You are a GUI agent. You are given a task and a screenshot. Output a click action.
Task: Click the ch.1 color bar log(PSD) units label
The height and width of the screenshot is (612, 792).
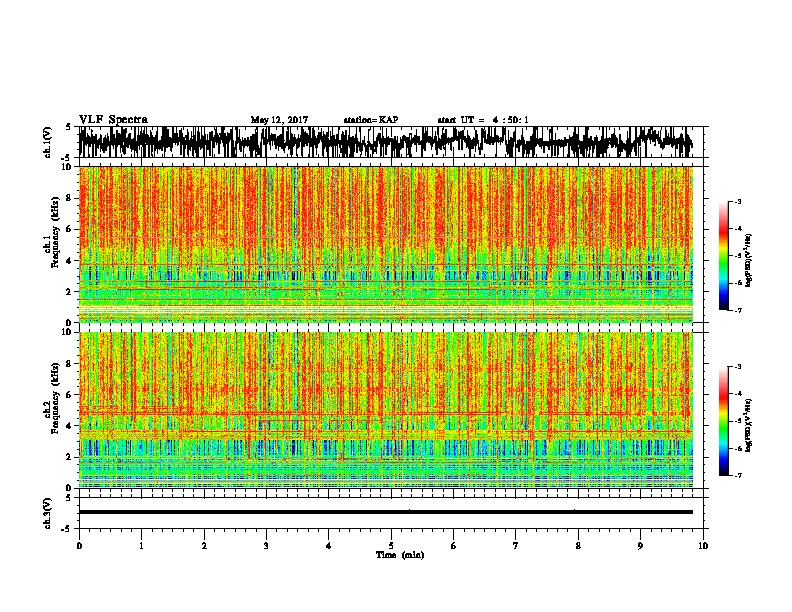749,260
